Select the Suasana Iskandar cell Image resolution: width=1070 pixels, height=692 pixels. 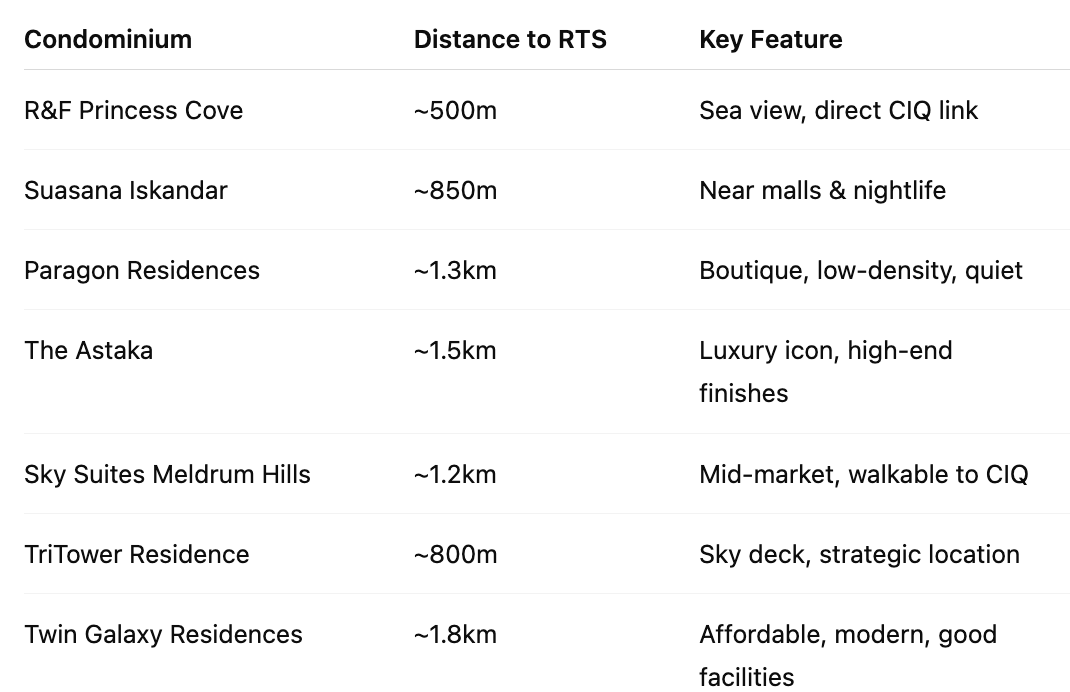coord(126,190)
